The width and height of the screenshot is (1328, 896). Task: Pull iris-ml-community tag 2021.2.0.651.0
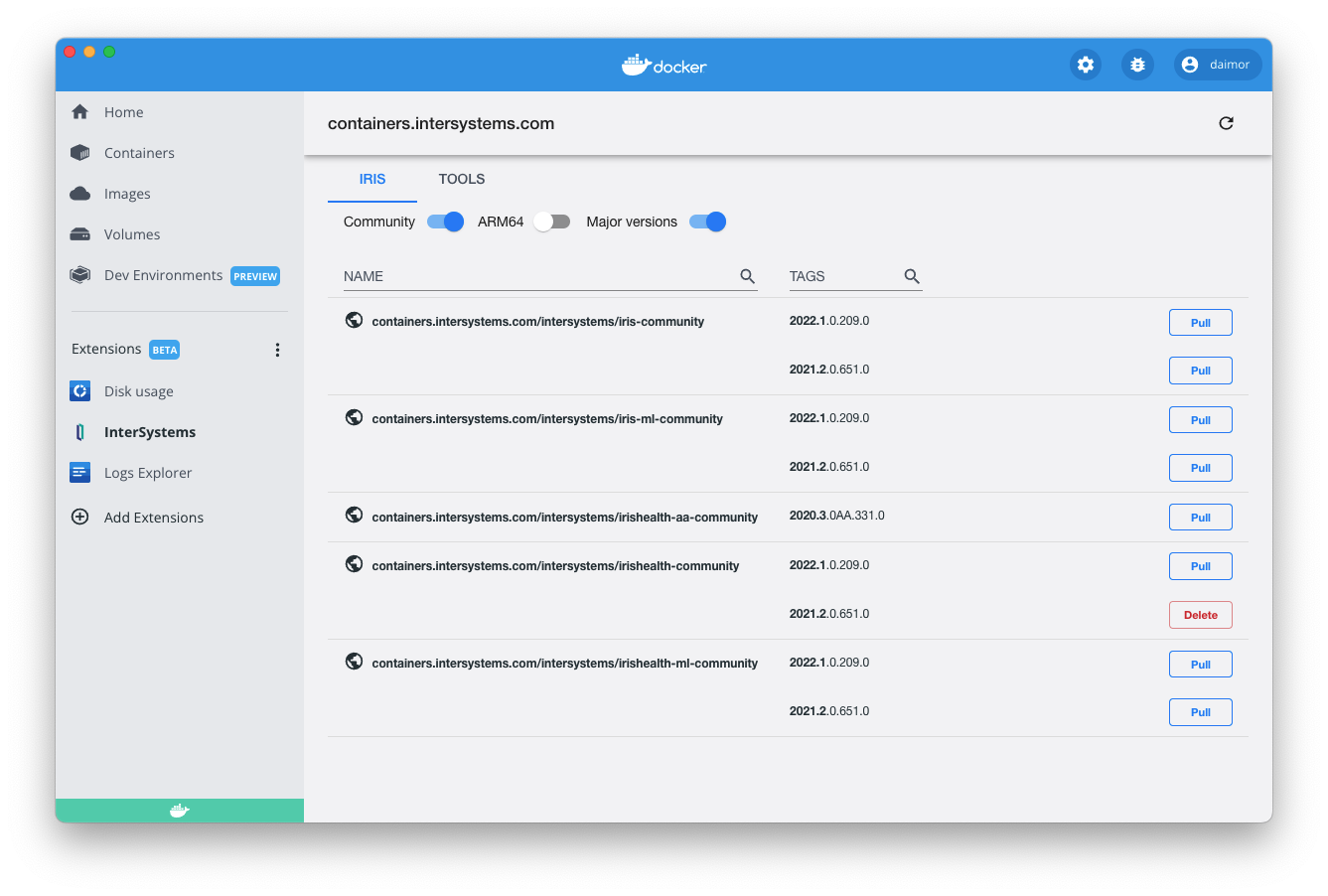coord(1200,468)
